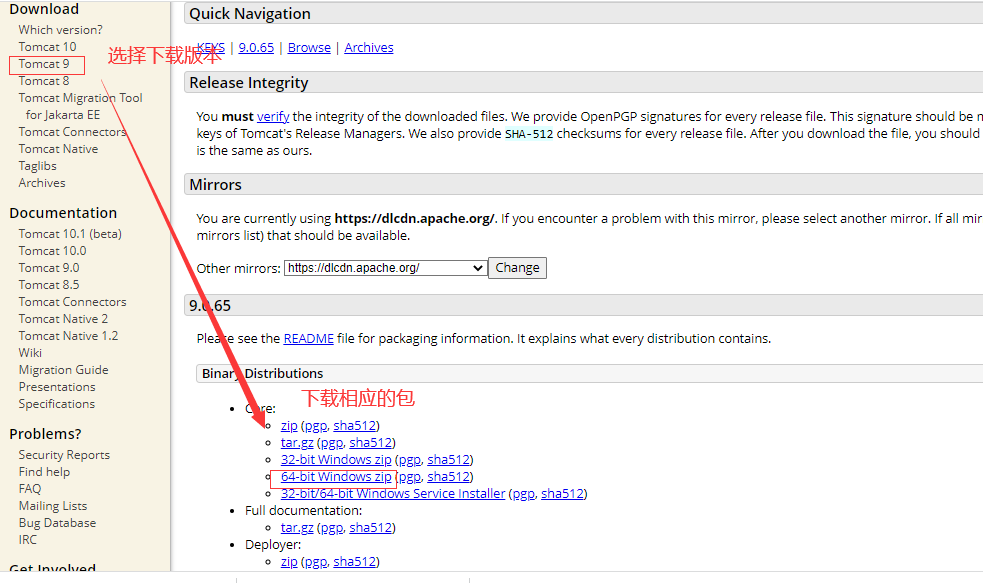Click Tomcat 10 download link
The width and height of the screenshot is (983, 583).
pyautogui.click(x=47, y=47)
